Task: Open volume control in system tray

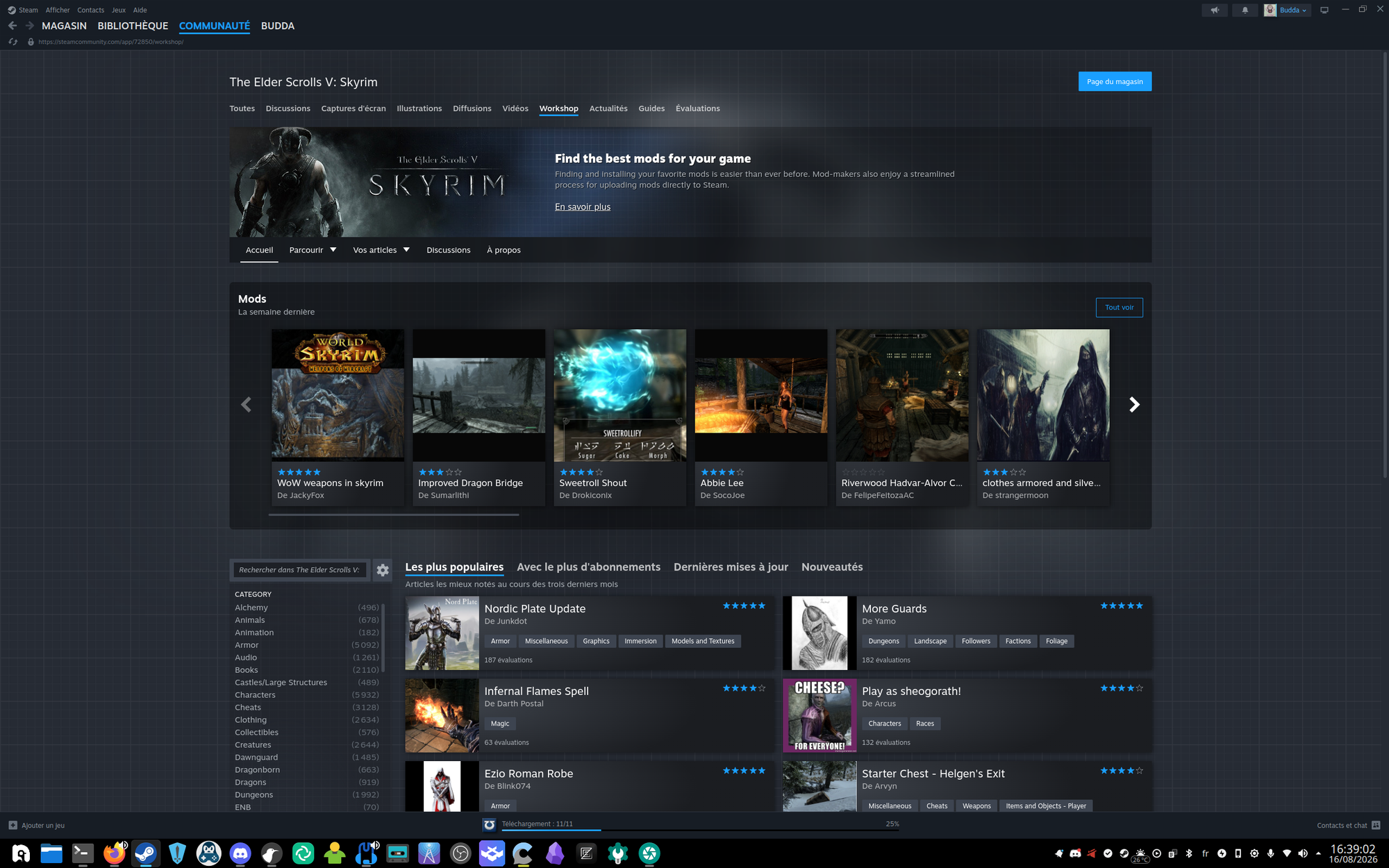Action: pos(1302,853)
